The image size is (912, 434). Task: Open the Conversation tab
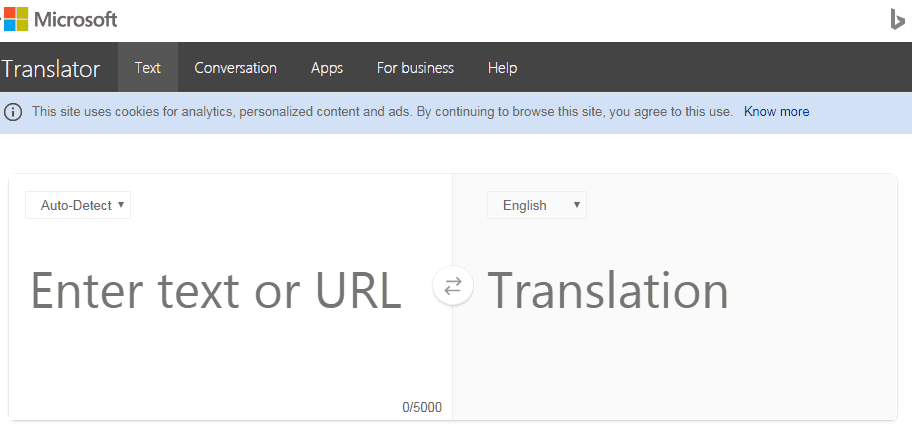click(236, 67)
